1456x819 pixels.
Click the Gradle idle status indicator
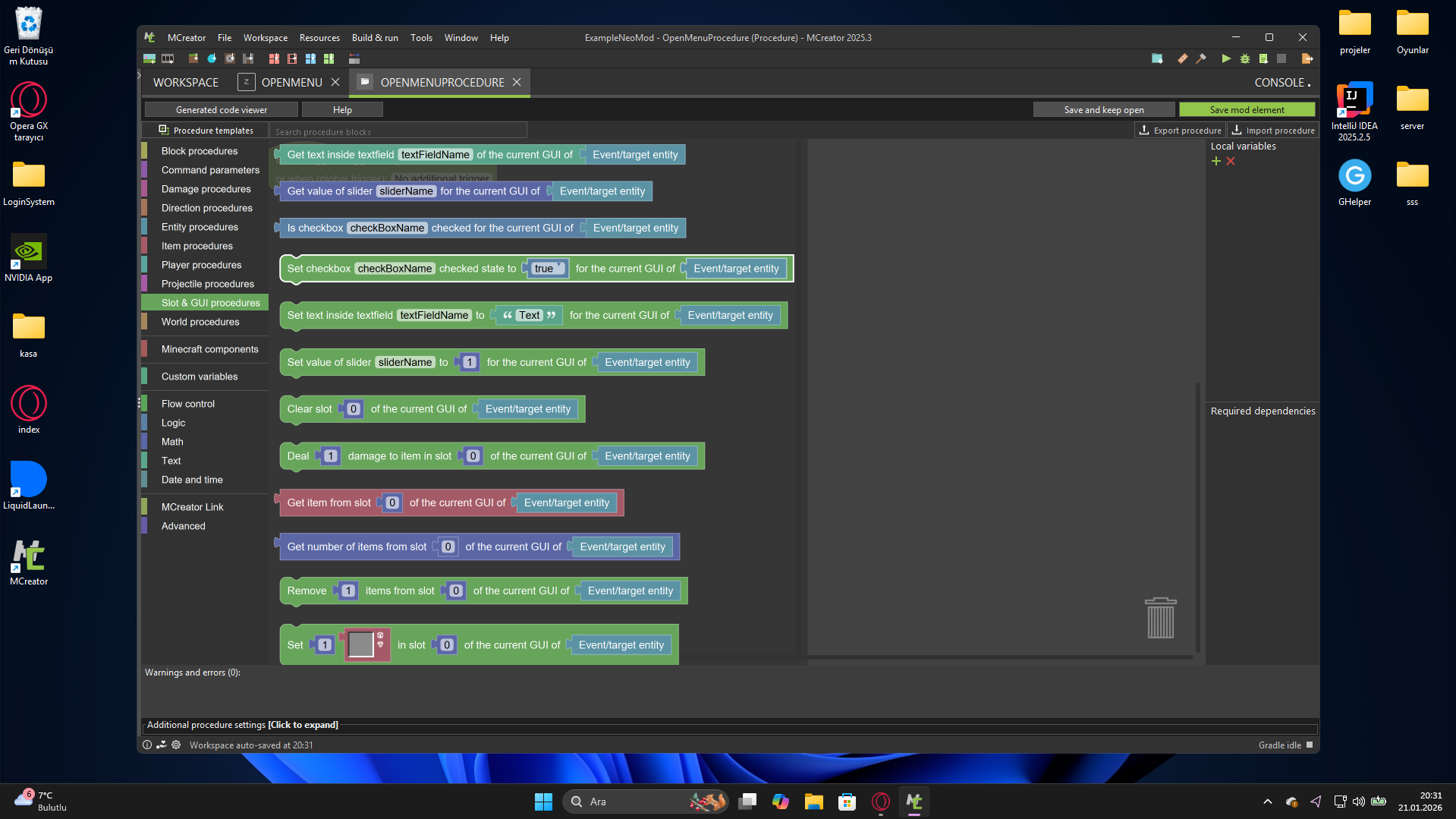pos(1285,745)
